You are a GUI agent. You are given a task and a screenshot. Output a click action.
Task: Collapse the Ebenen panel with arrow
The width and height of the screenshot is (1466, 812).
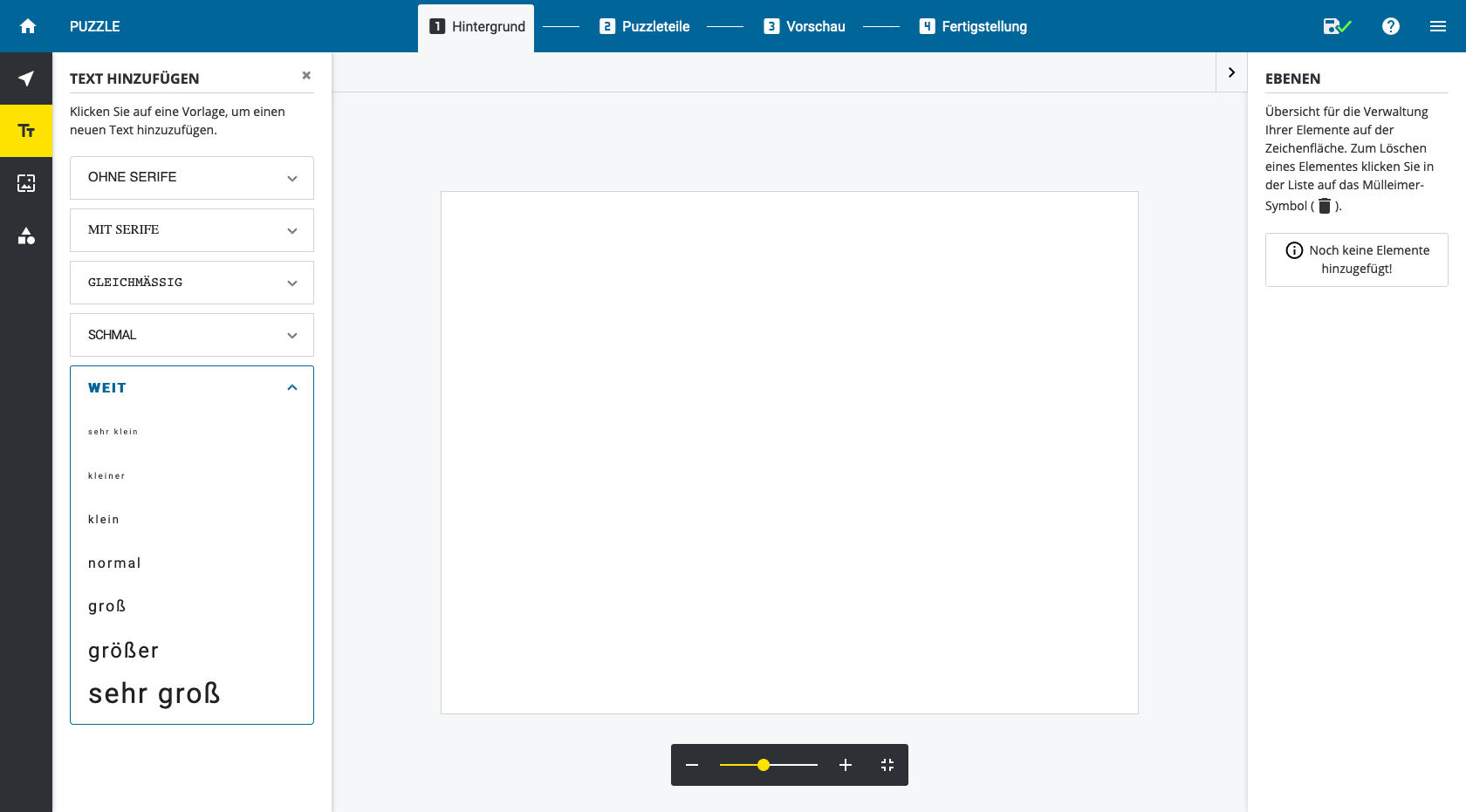(x=1231, y=72)
